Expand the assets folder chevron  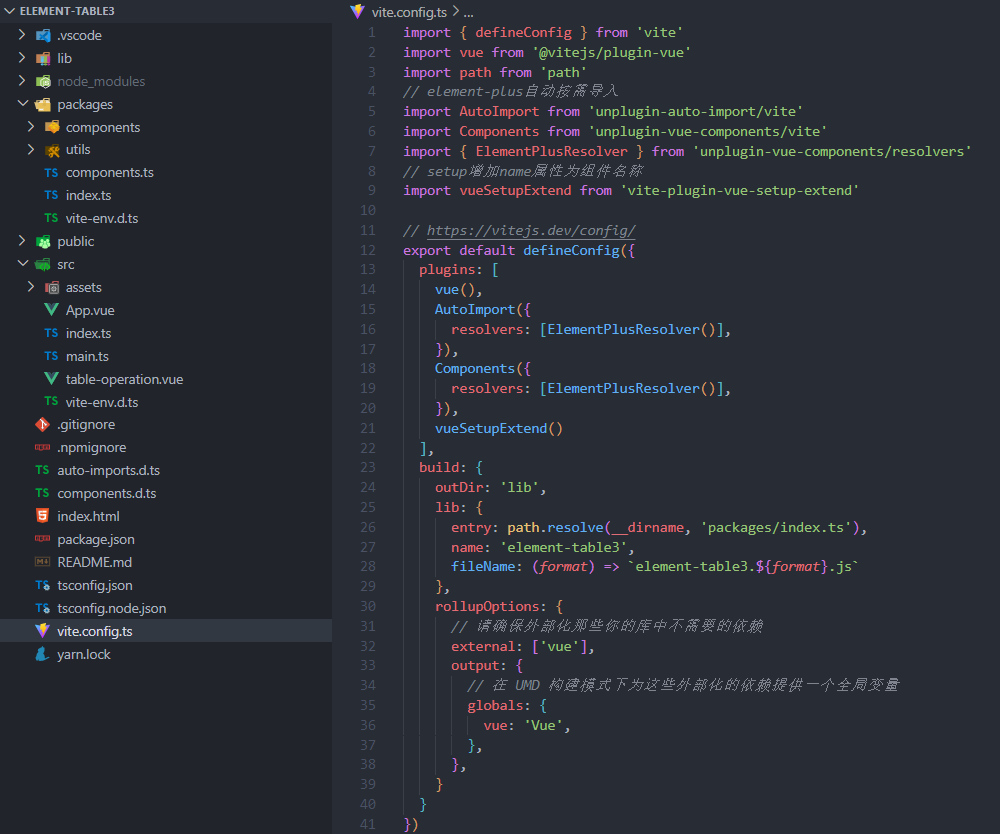(31, 287)
